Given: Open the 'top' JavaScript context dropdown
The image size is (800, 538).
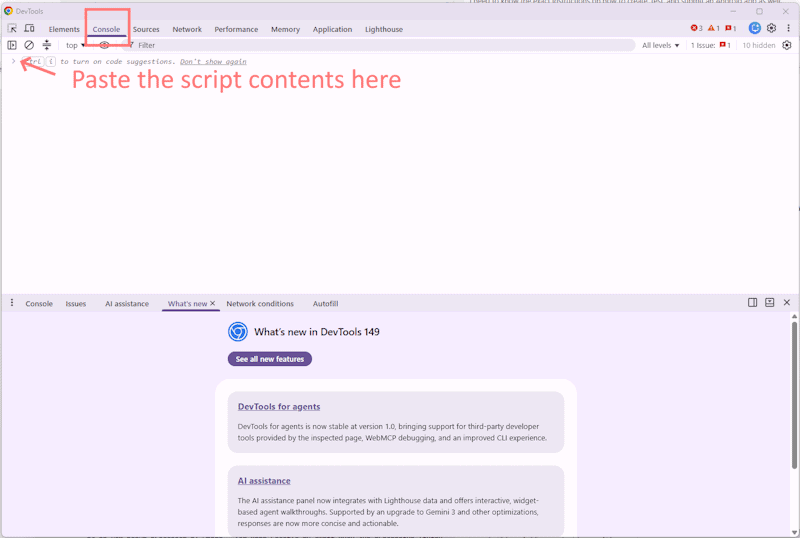Looking at the screenshot, I should tap(75, 45).
